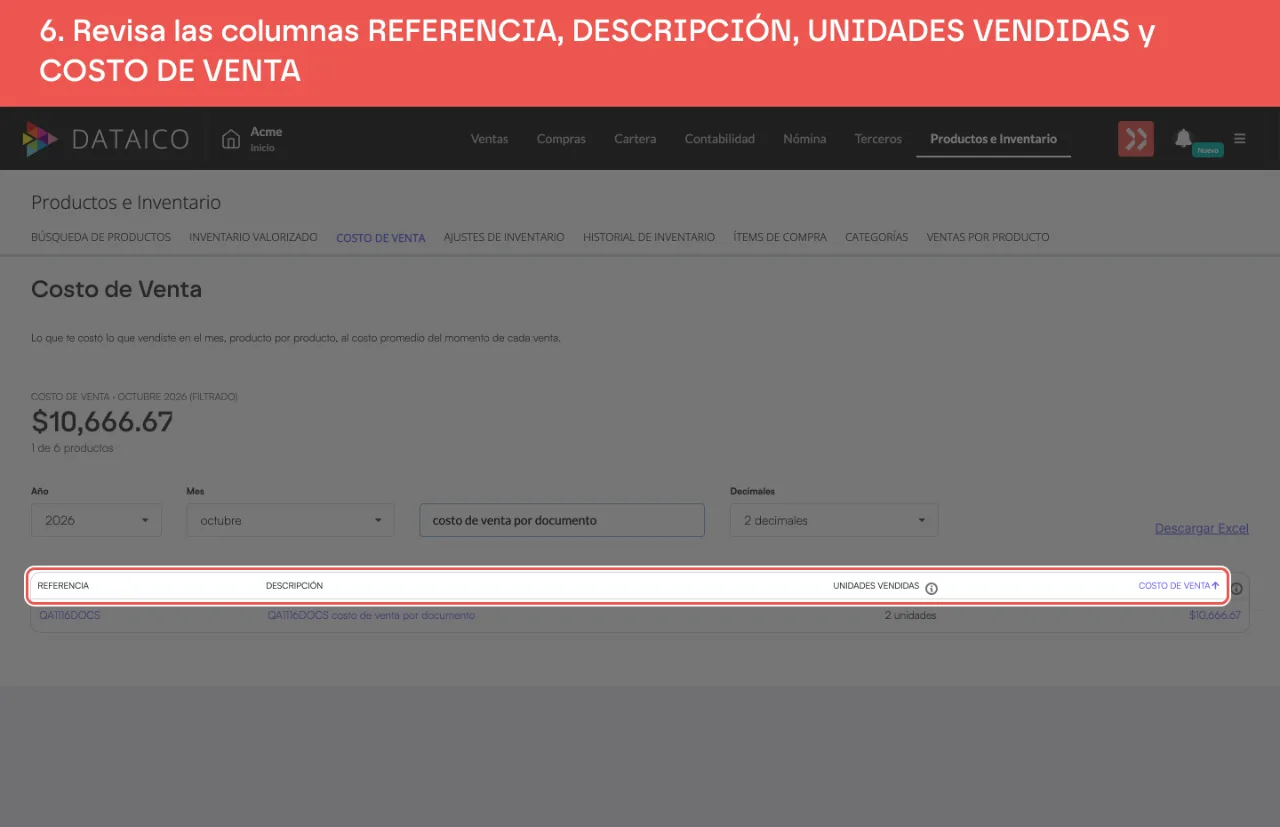Open the Año 2026 dropdown
This screenshot has width=1280, height=827.
click(96, 520)
